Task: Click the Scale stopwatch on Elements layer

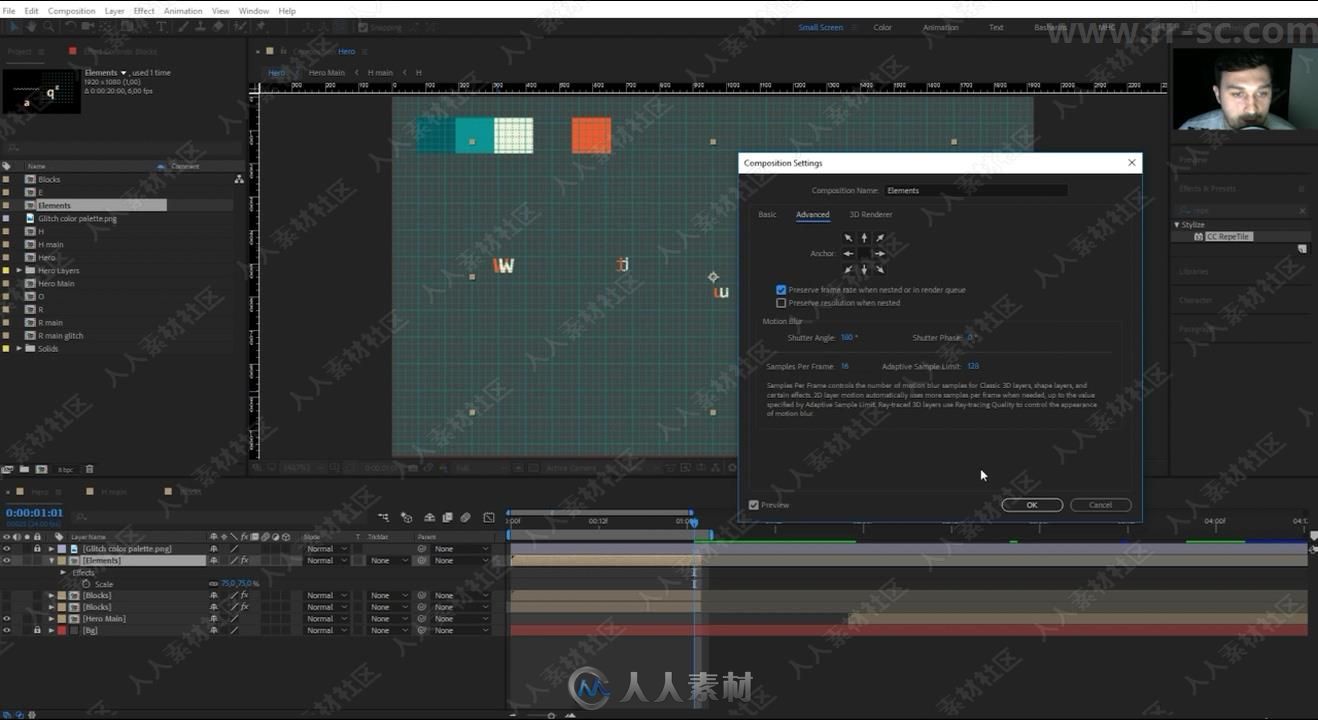Action: coord(85,584)
